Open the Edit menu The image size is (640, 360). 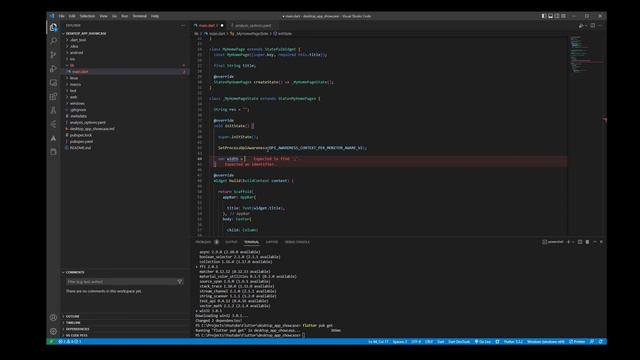coord(72,16)
